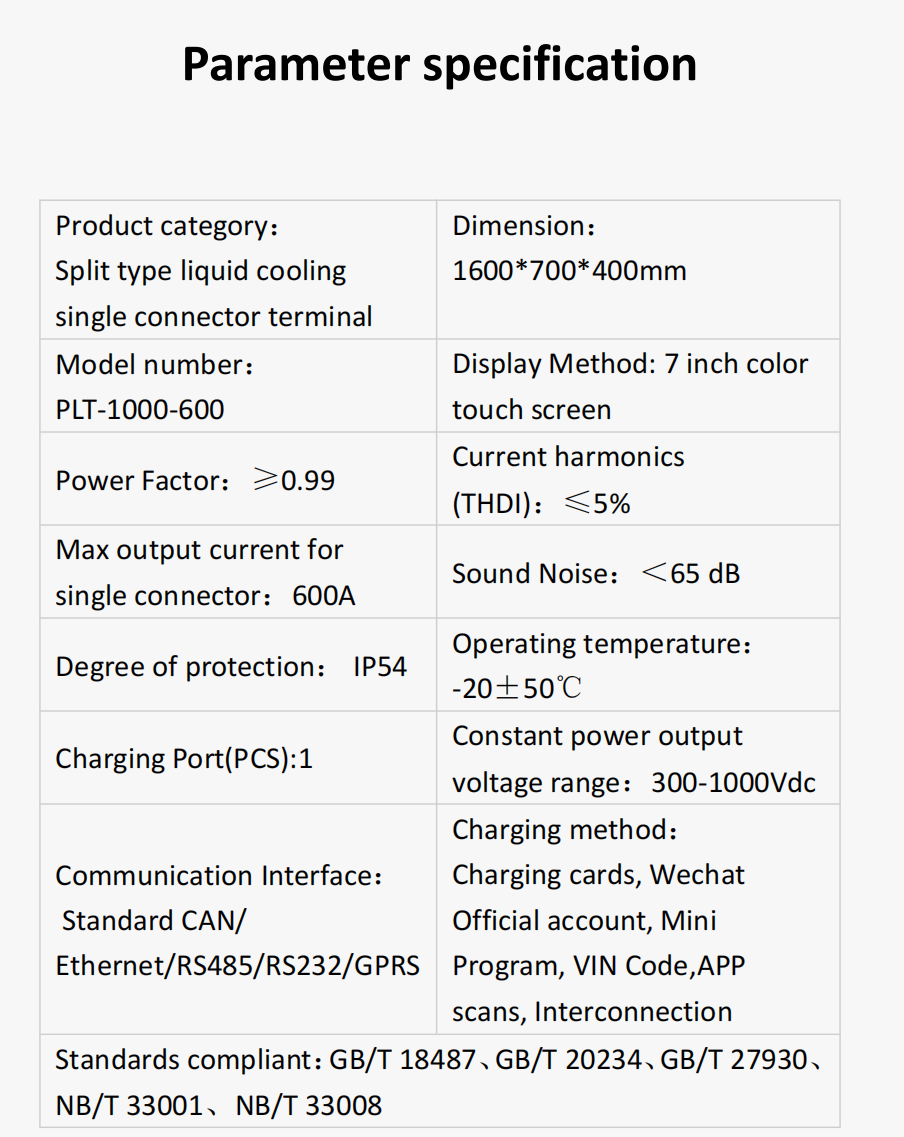Click the Dimension 1600*700*400mm cell

coord(638,270)
